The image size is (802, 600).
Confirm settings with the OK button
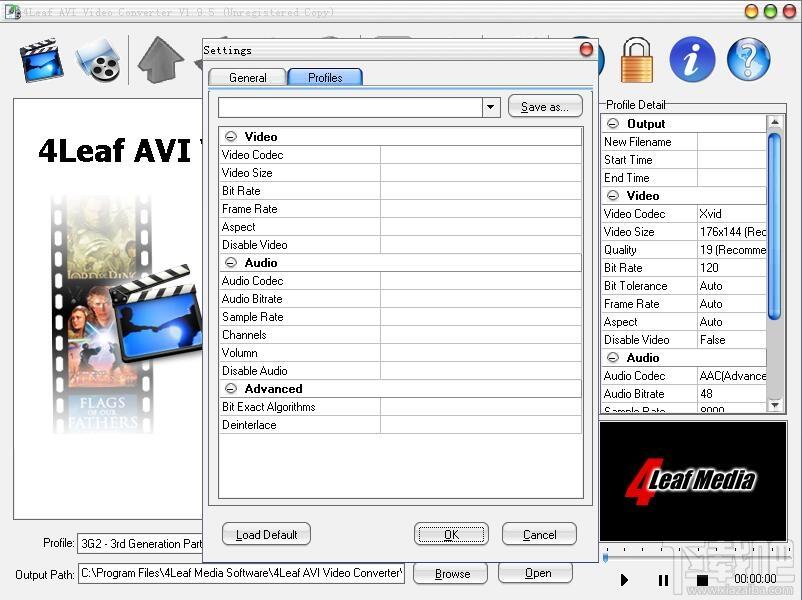point(451,535)
